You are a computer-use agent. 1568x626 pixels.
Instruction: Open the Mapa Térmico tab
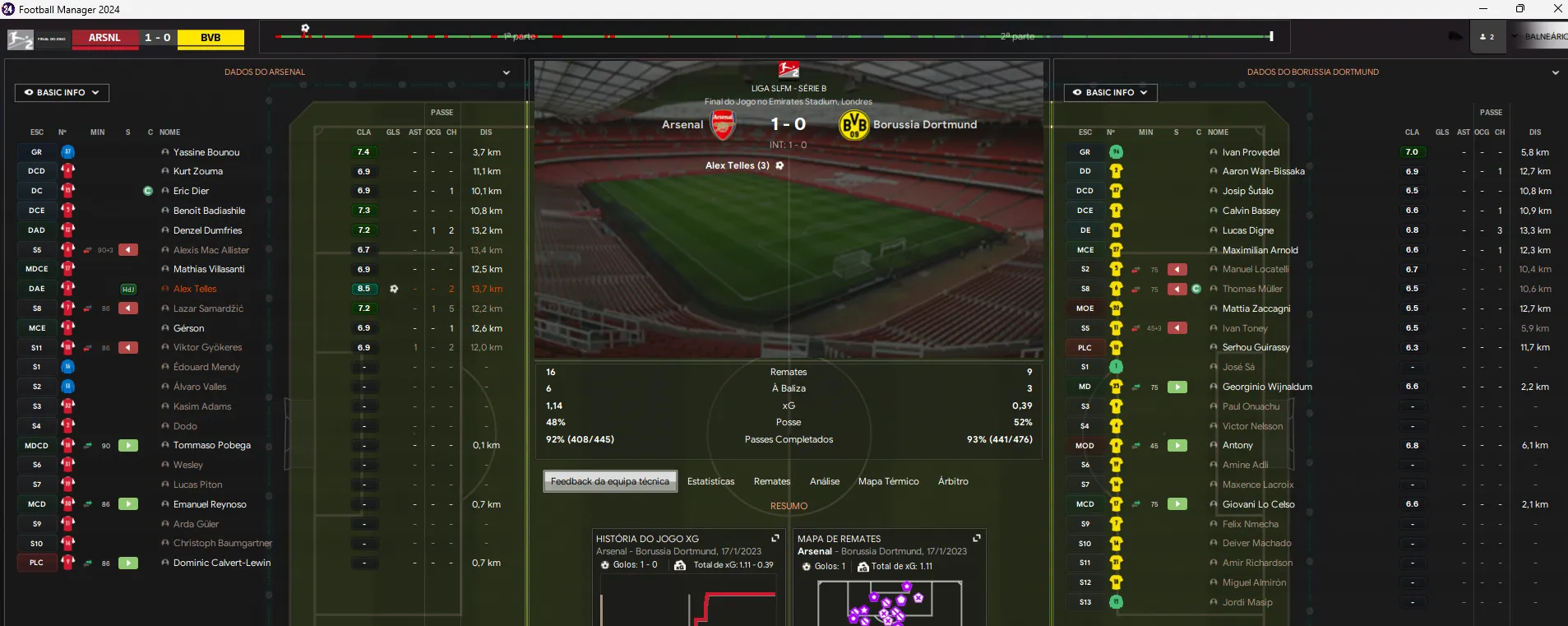coord(888,481)
